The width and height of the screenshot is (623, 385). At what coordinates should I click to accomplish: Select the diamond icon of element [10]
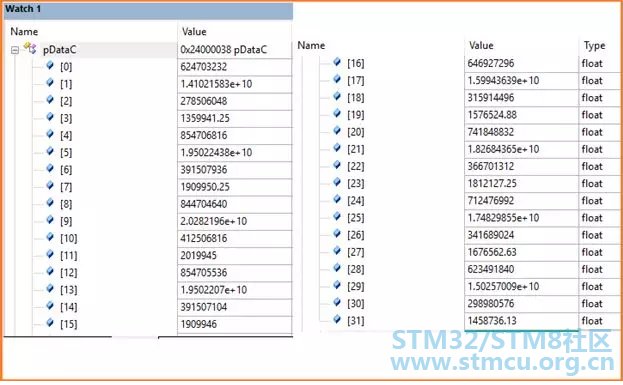50,237
